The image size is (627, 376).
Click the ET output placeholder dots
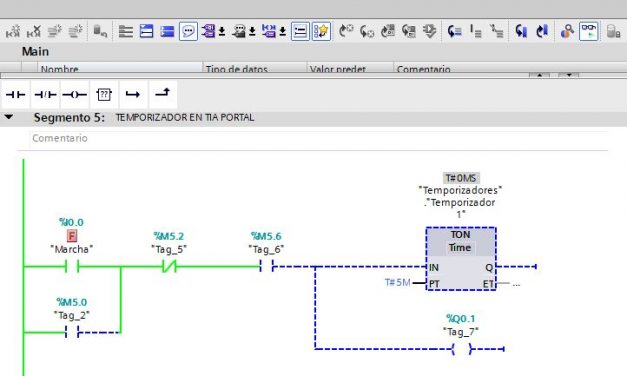click(x=516, y=284)
